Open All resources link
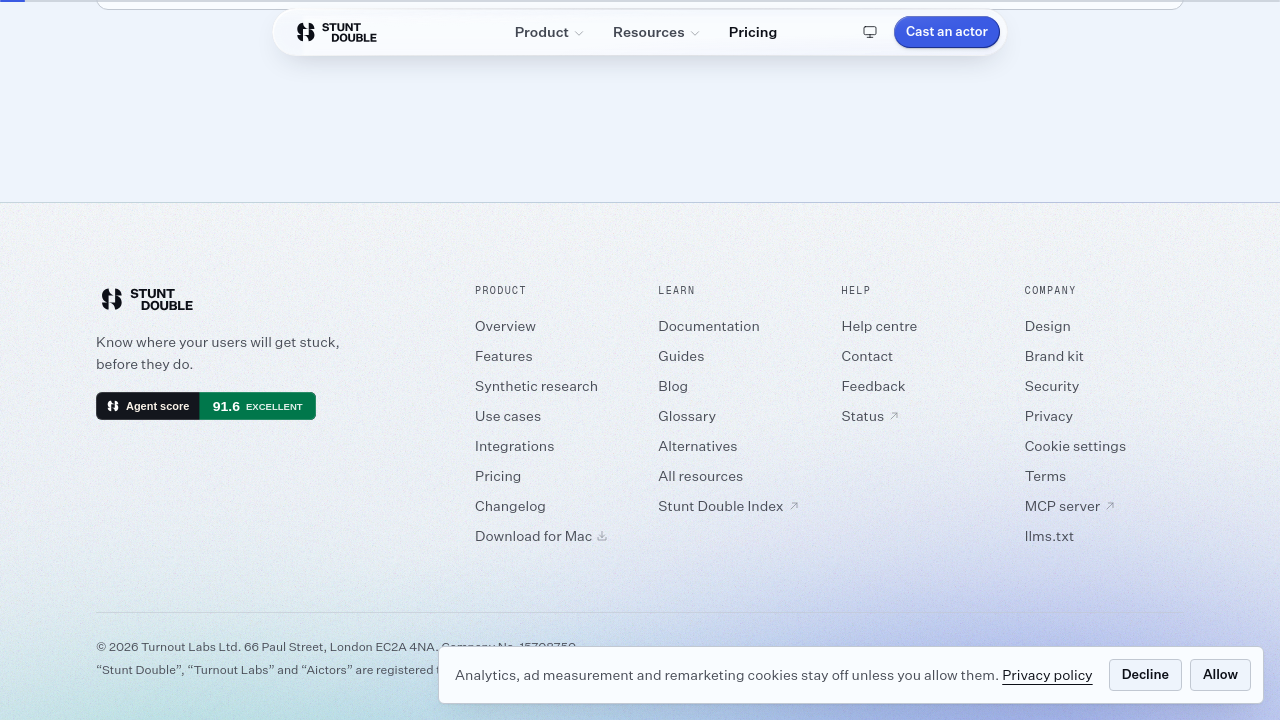 point(700,476)
